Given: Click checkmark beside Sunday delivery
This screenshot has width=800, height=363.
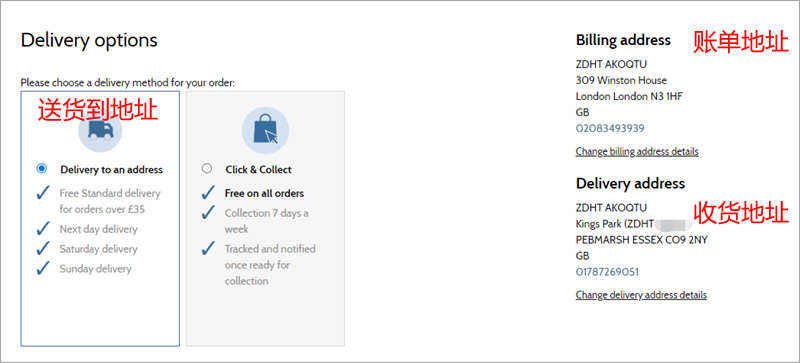Looking at the screenshot, I should 44,269.
